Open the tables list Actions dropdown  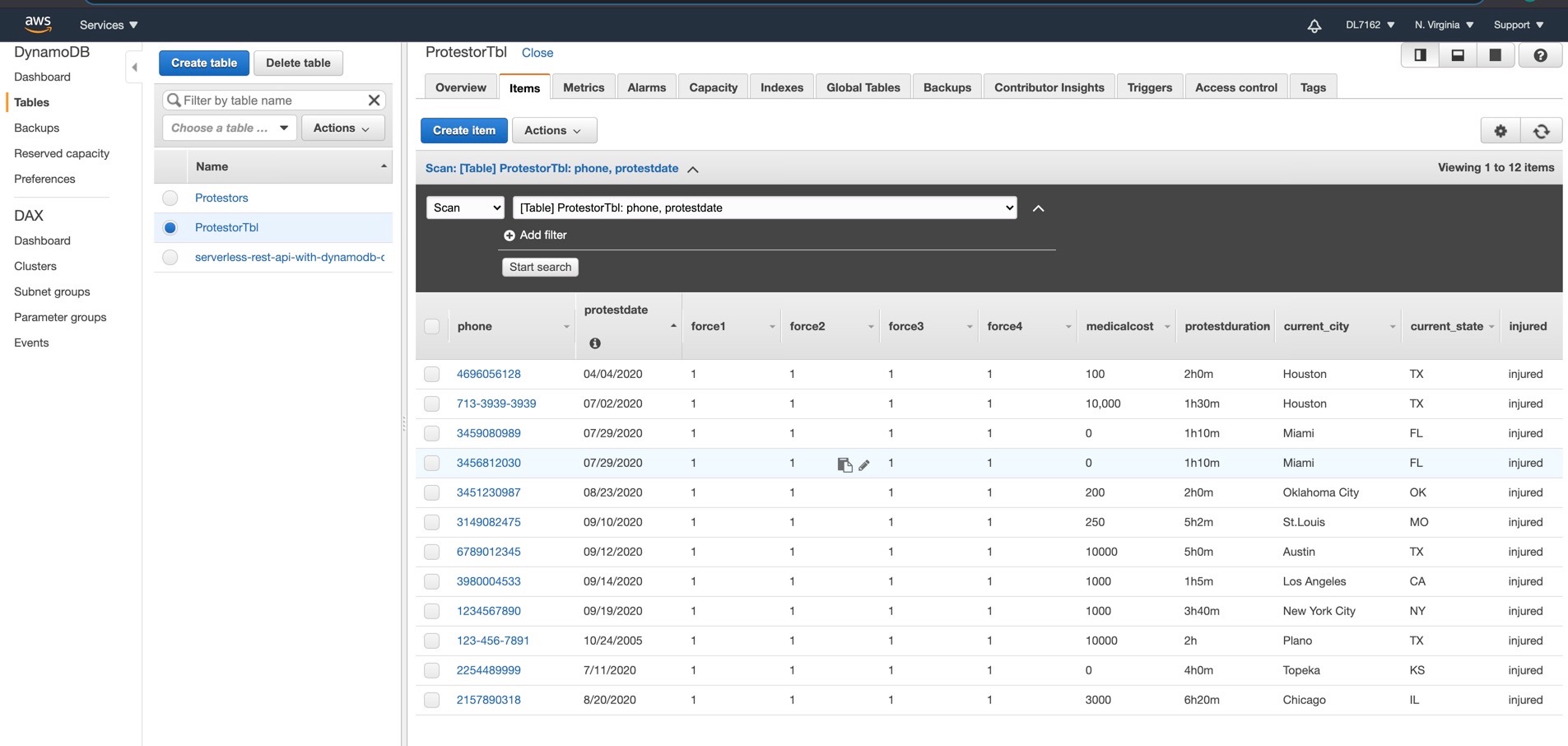[342, 128]
